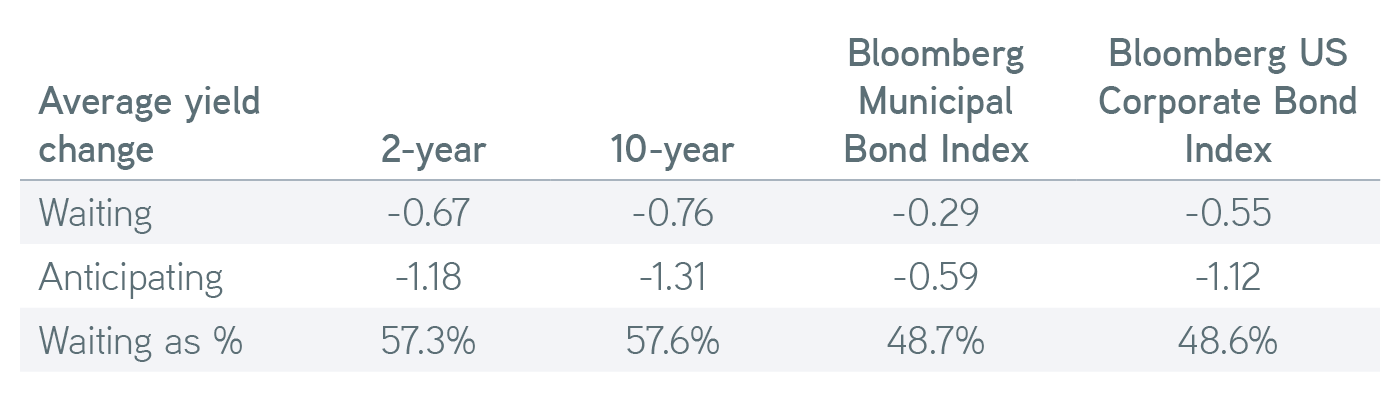
Task: Click the 57.3% cell
Action: coord(428,341)
